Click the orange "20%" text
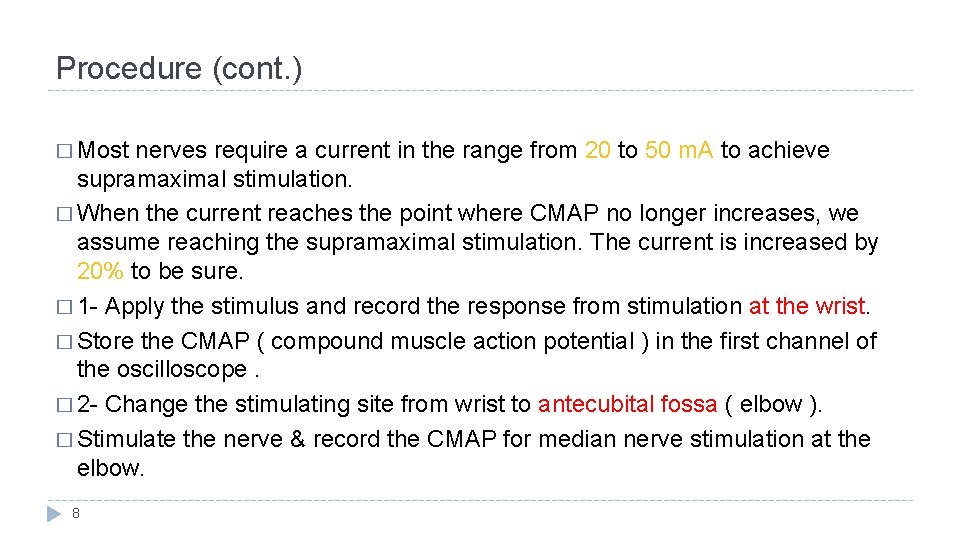960x540 pixels. click(101, 271)
